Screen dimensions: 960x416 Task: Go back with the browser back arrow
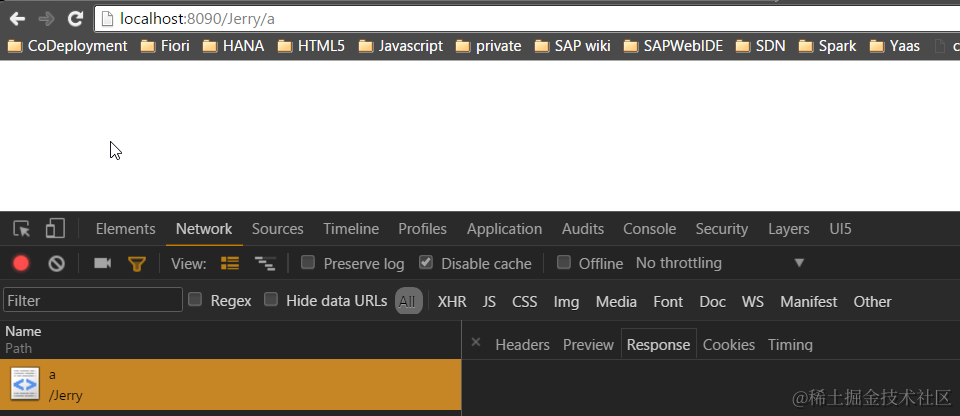point(17,19)
